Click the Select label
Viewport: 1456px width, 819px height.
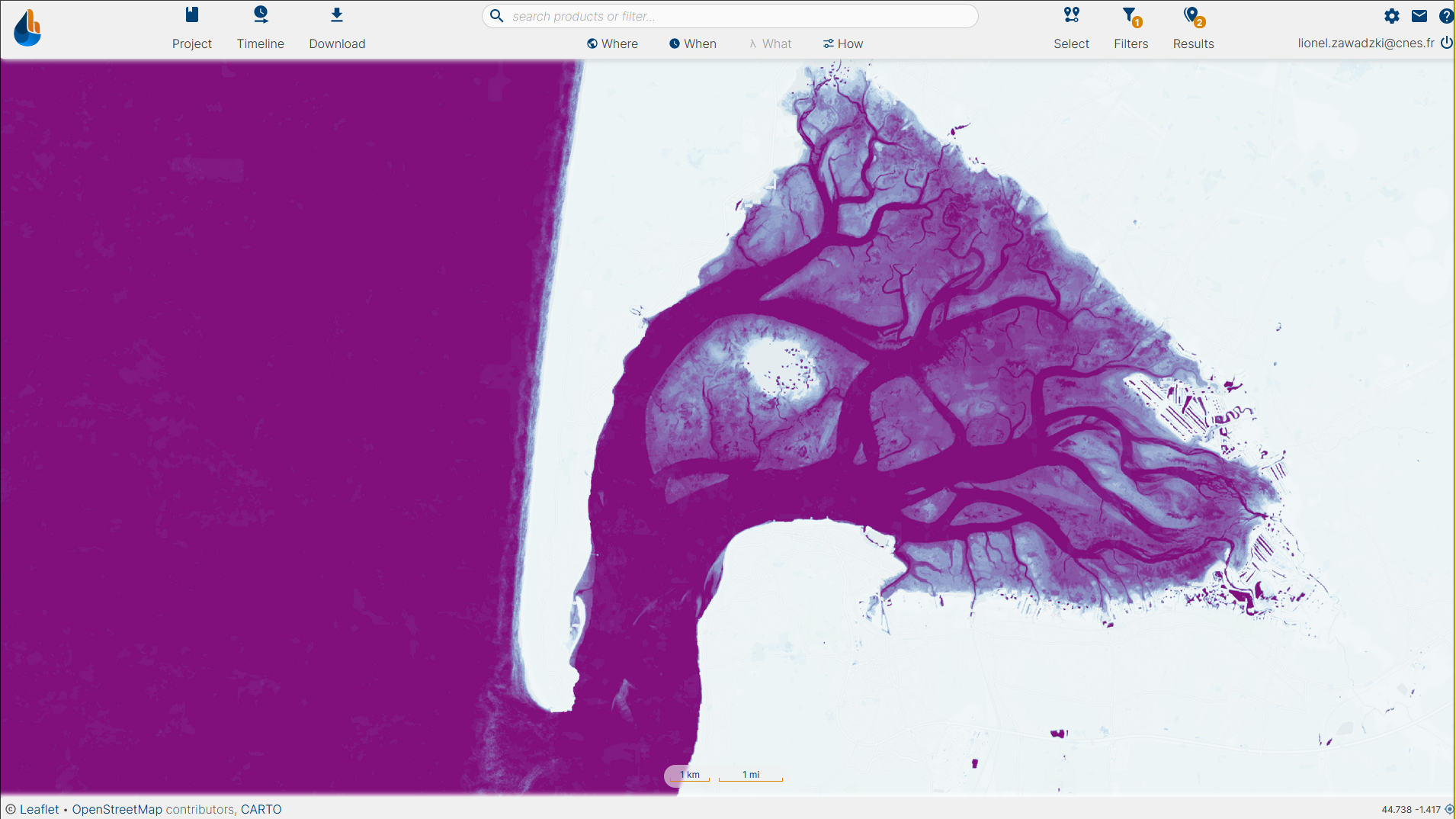[1072, 43]
